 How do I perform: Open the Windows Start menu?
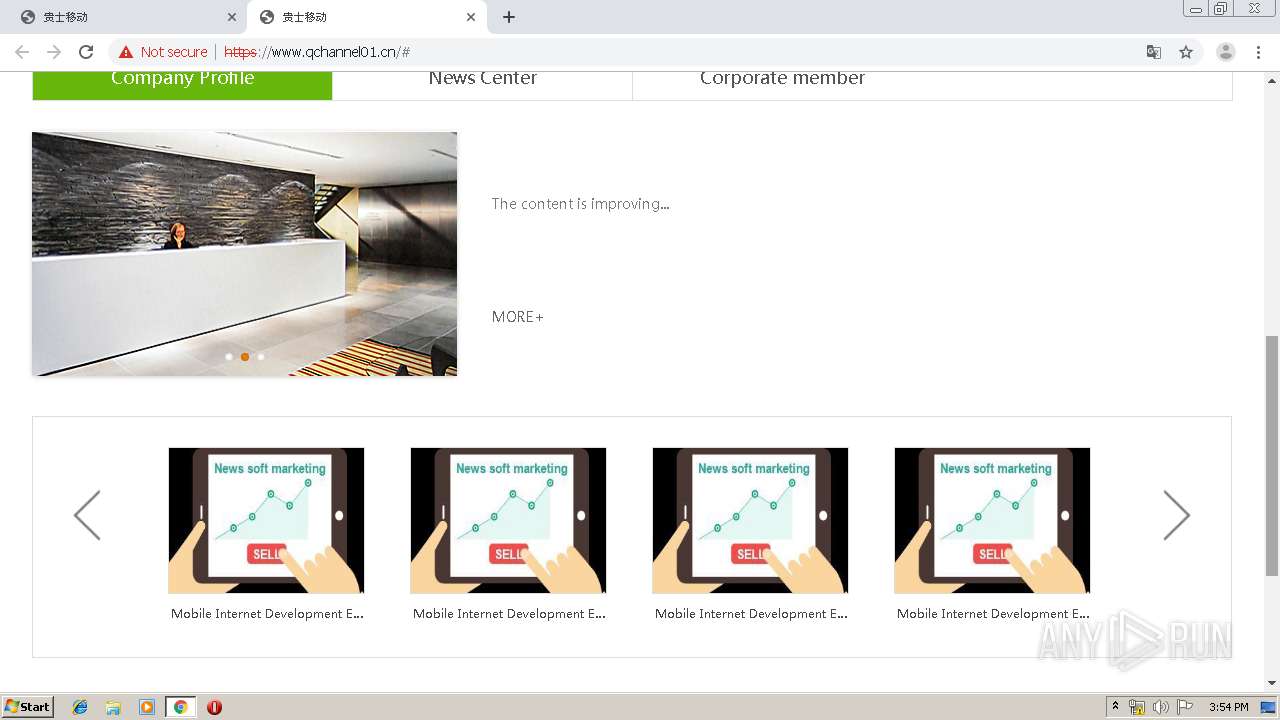click(x=28, y=707)
